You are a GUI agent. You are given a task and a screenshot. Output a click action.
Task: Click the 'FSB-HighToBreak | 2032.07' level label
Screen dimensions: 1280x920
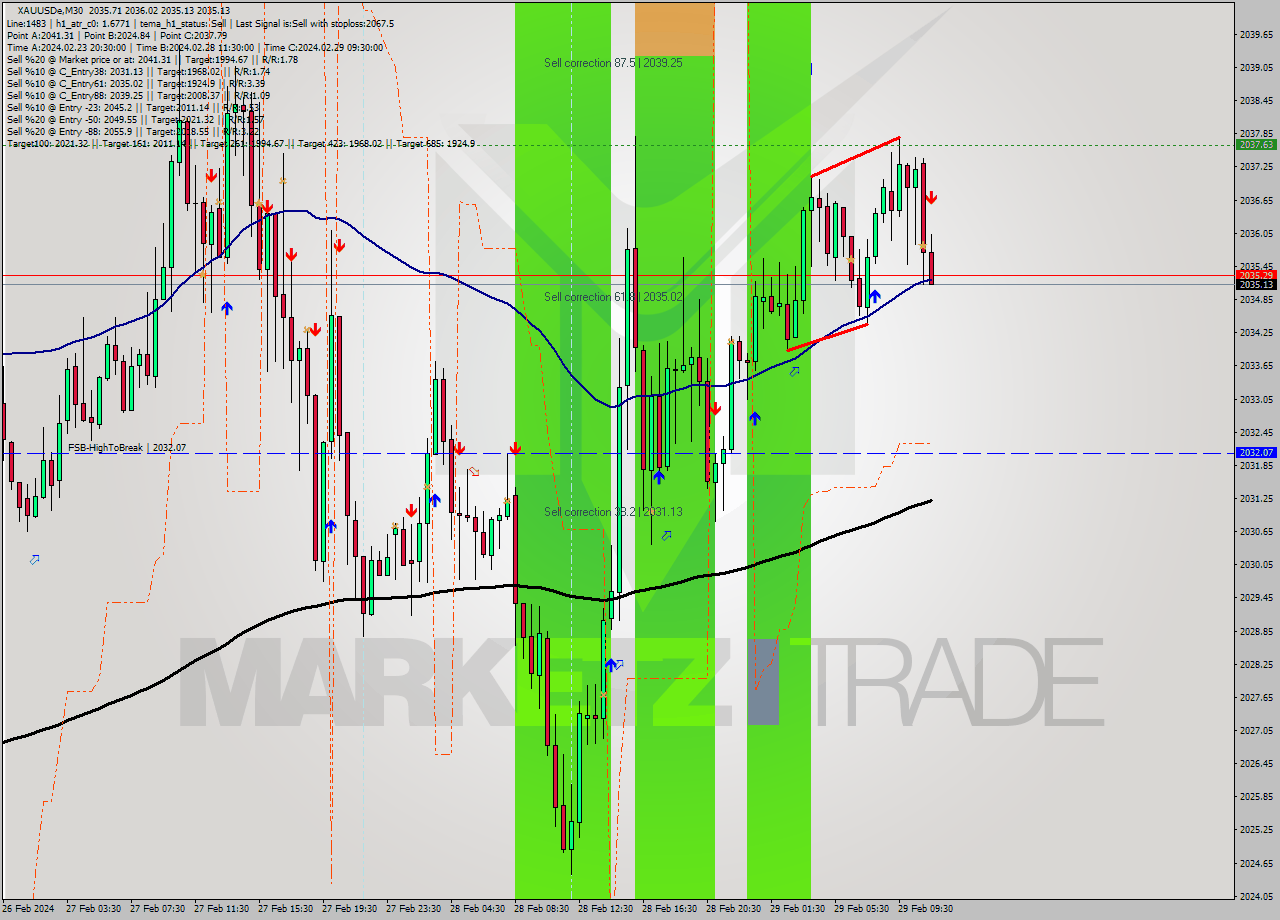pos(127,448)
